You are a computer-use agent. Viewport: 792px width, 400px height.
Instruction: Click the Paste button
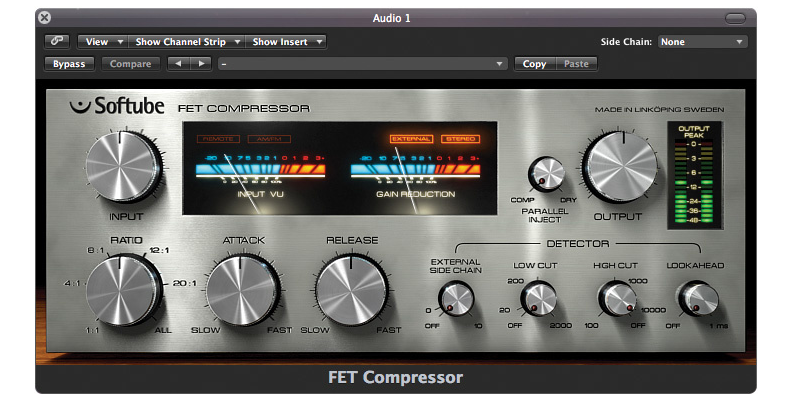coord(576,64)
